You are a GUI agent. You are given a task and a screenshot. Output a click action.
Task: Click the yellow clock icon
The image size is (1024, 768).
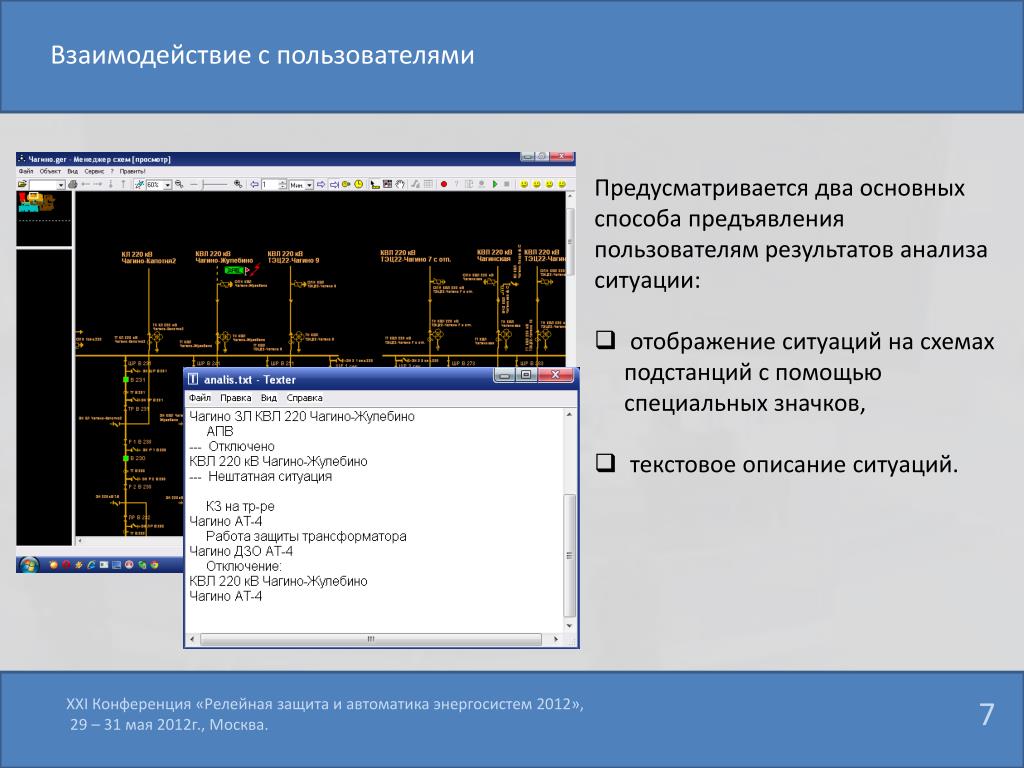359,184
